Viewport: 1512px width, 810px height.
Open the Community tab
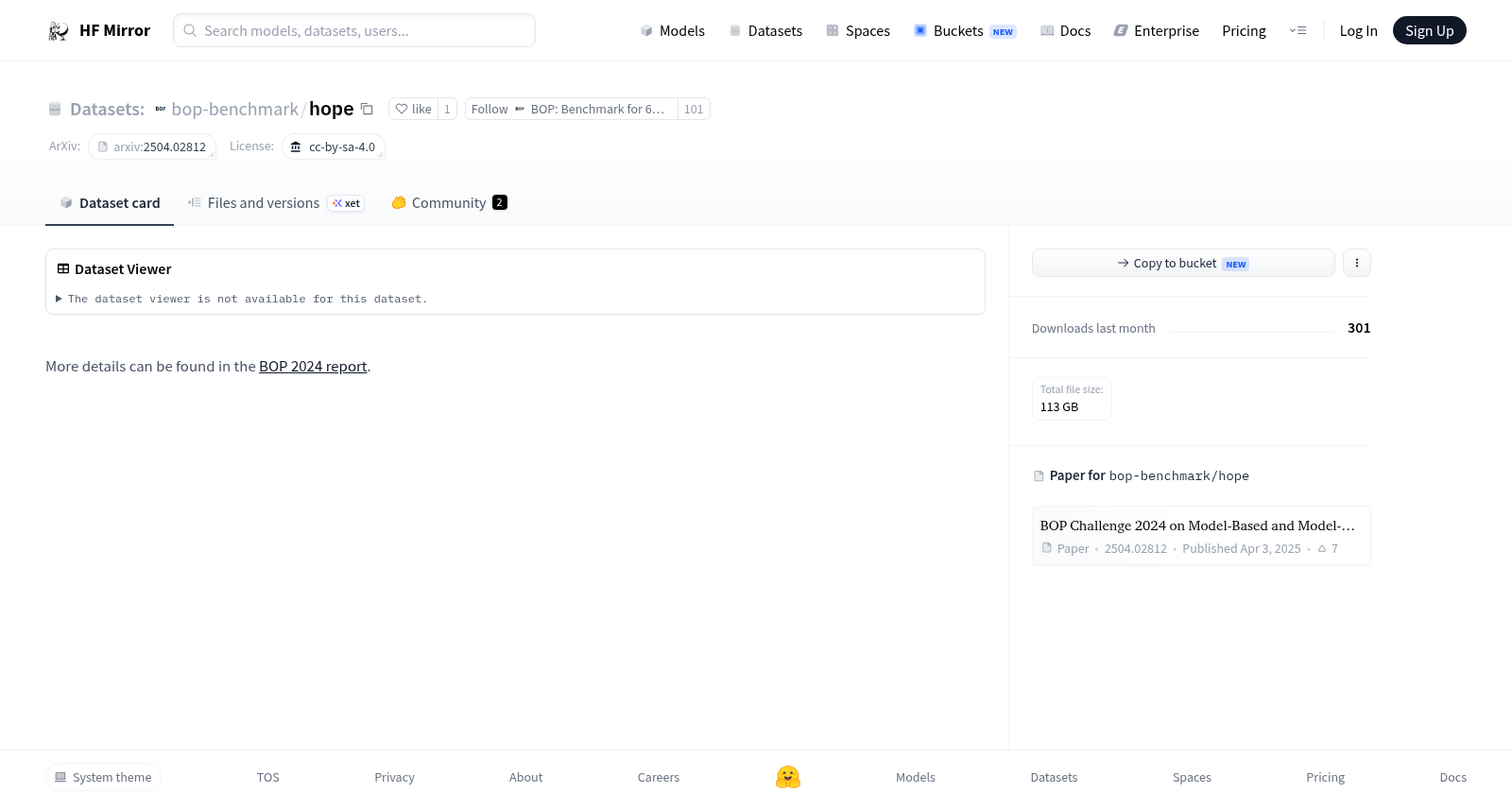click(x=449, y=203)
